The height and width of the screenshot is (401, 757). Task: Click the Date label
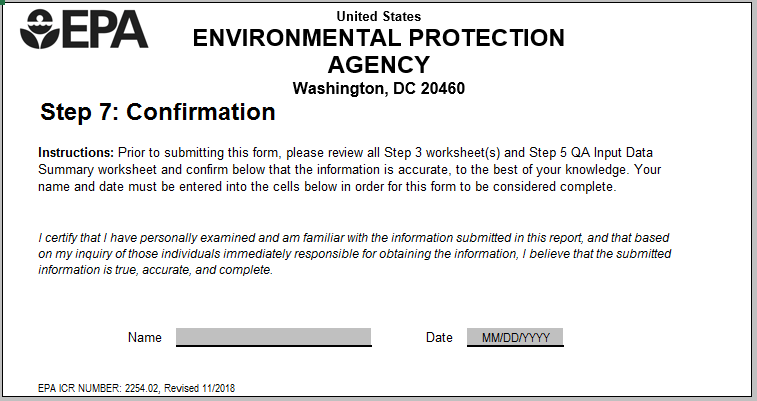439,338
